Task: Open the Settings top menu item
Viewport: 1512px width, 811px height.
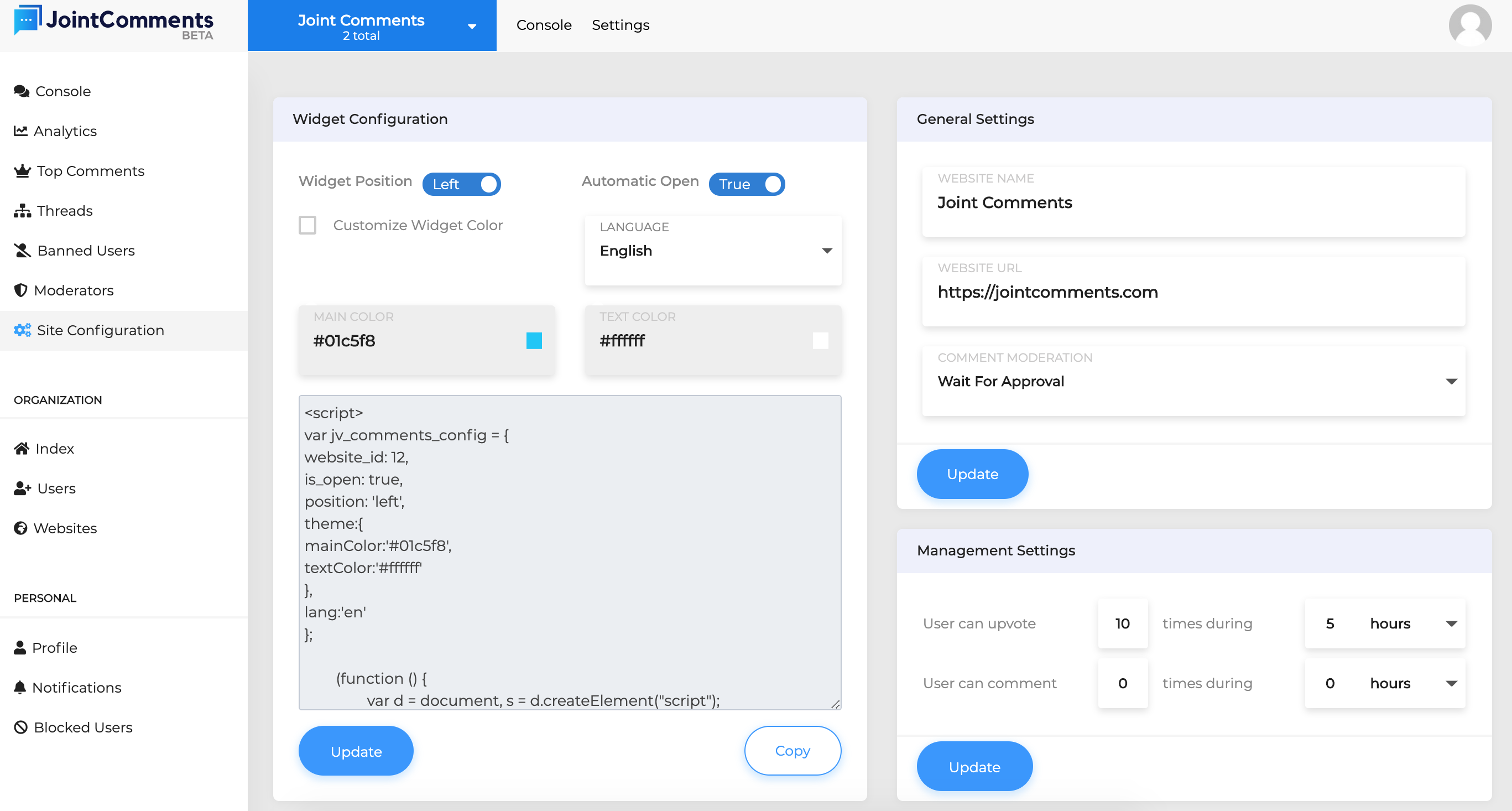Action: coord(620,25)
